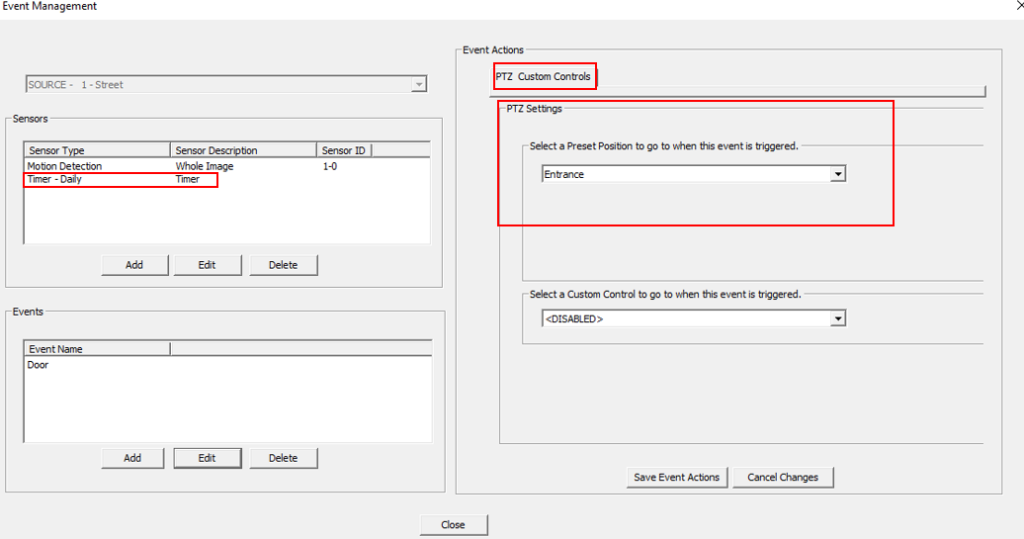Click the 1-0 sensor ID cell

(330, 167)
